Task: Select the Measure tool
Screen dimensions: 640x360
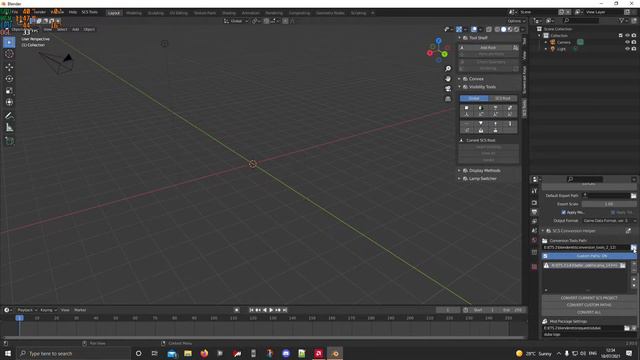Action: pyautogui.click(x=9, y=128)
